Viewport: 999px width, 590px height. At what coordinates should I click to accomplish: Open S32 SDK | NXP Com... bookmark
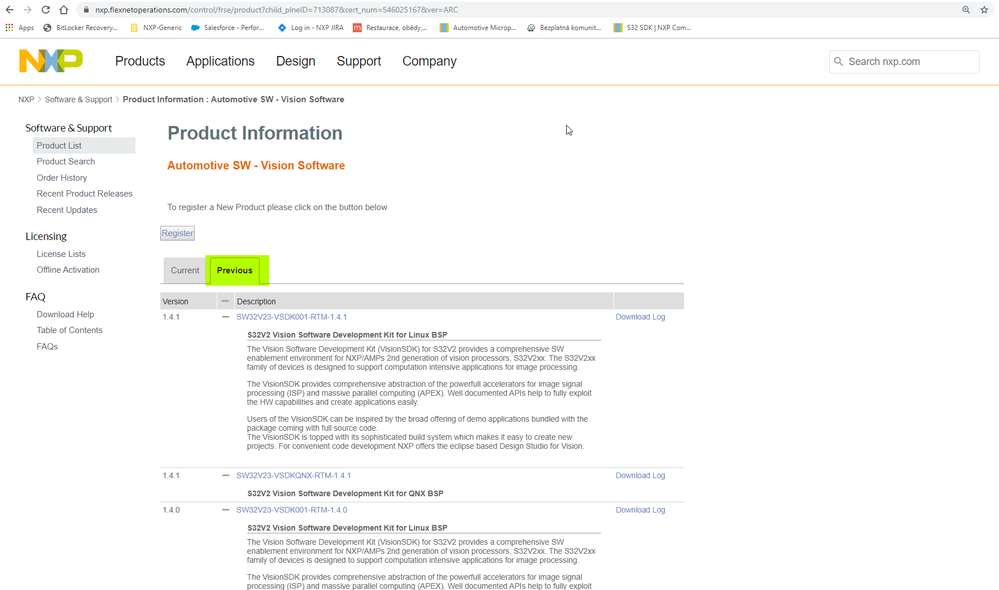[652, 27]
